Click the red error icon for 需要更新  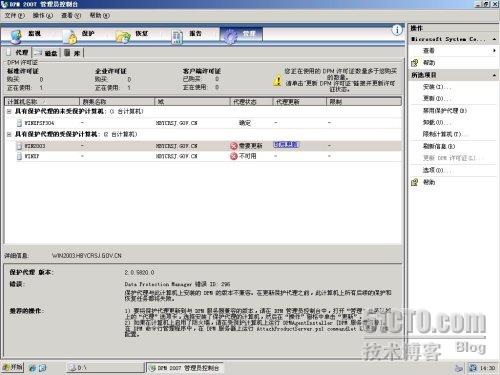[x=234, y=146]
